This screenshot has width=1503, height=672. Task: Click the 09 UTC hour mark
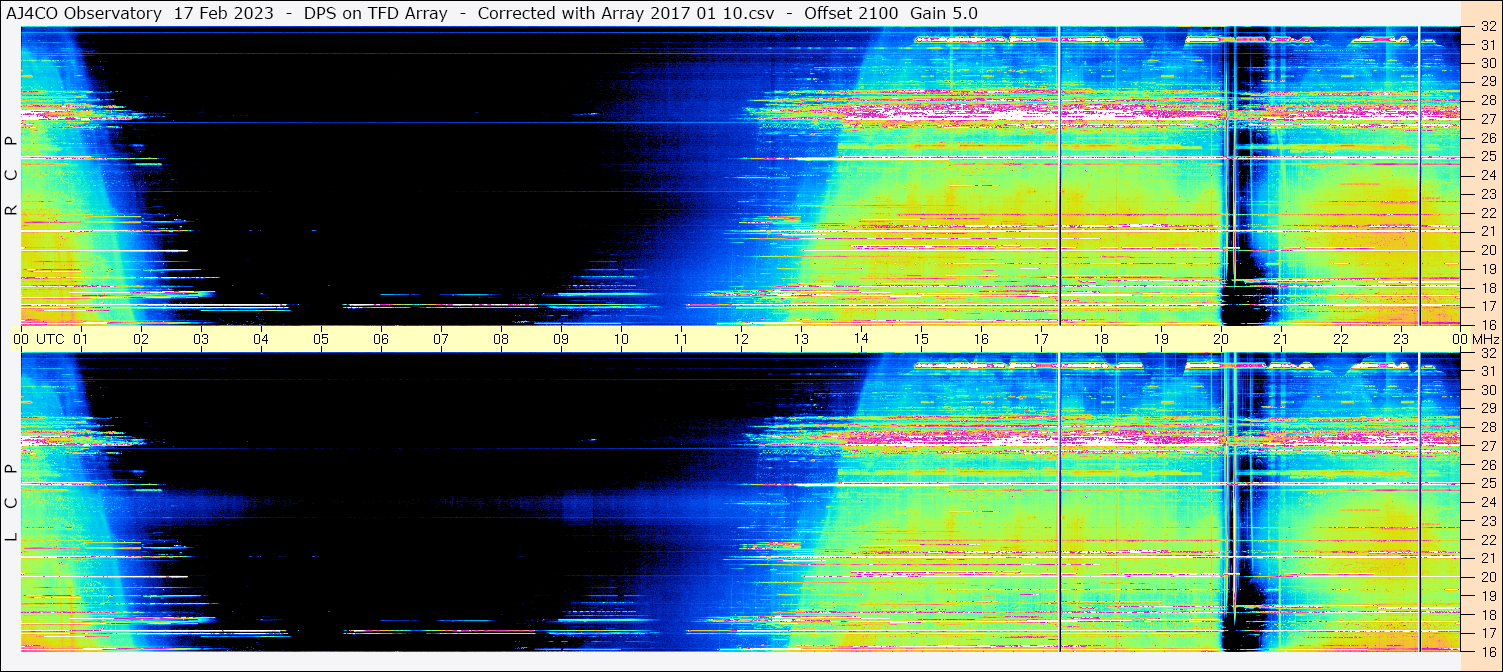[561, 339]
